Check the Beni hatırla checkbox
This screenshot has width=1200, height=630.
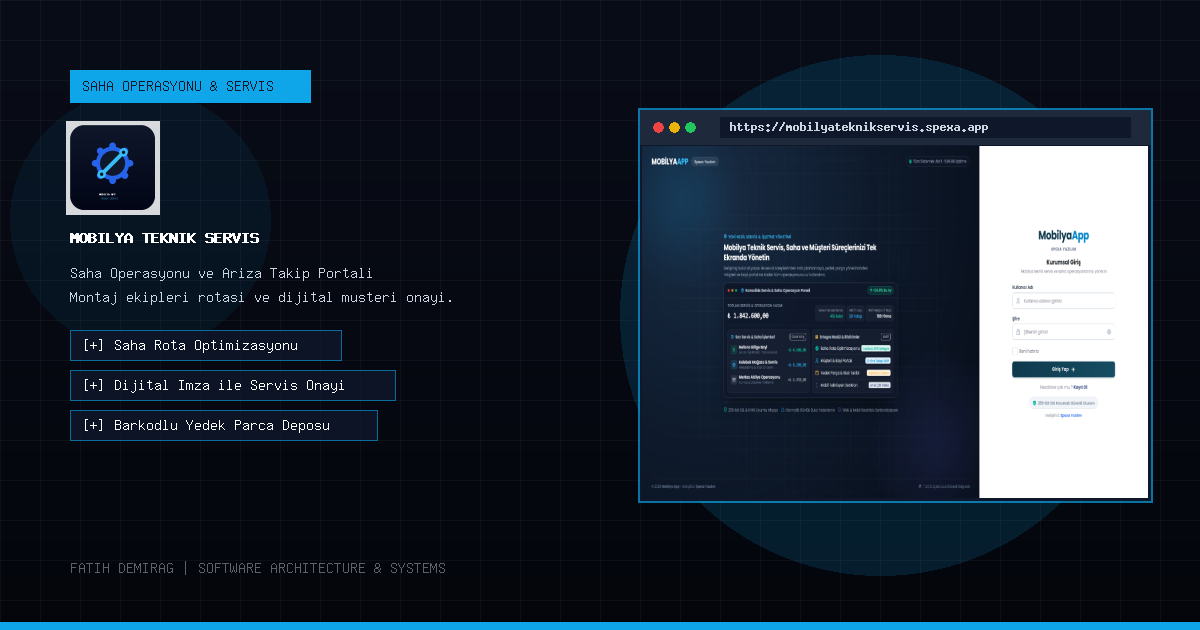1015,351
